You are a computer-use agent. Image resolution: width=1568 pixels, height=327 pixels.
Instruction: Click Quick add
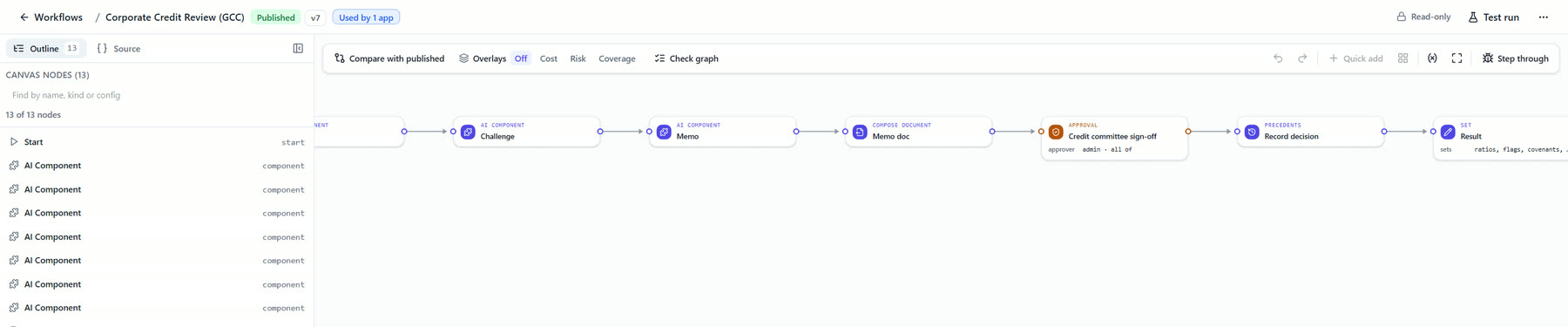(1355, 58)
